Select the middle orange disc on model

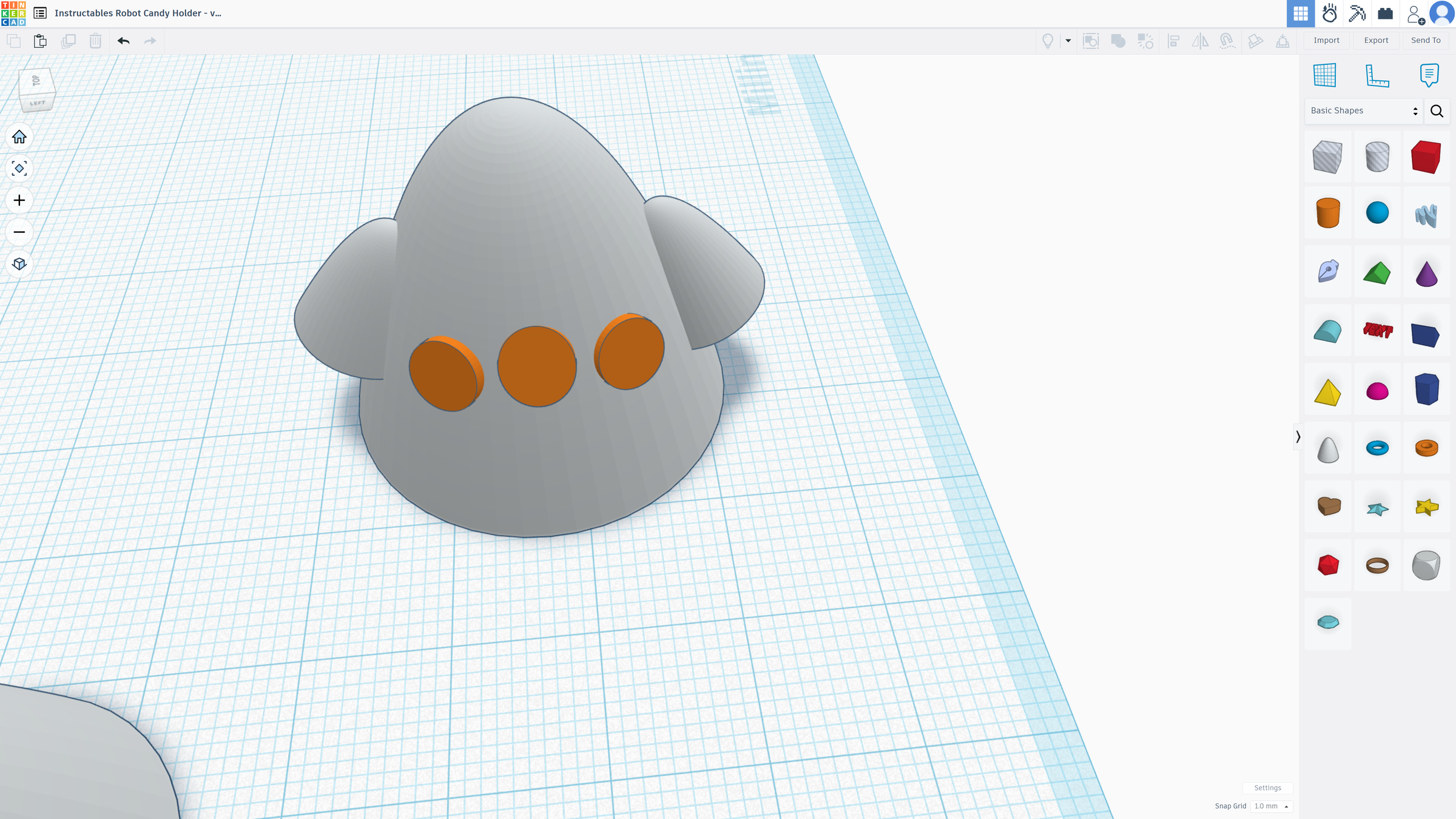click(x=537, y=366)
